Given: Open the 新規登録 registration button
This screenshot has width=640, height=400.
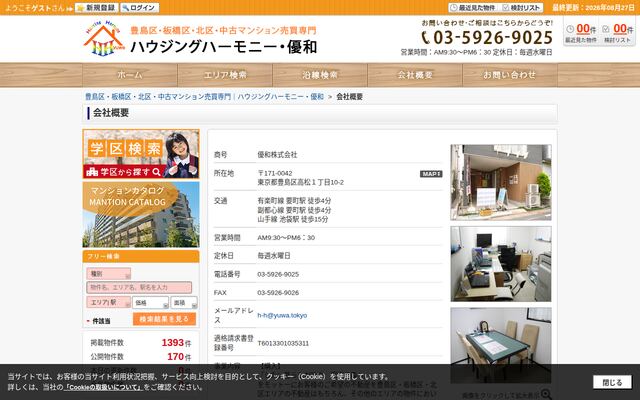Looking at the screenshot, I should coord(97,8).
